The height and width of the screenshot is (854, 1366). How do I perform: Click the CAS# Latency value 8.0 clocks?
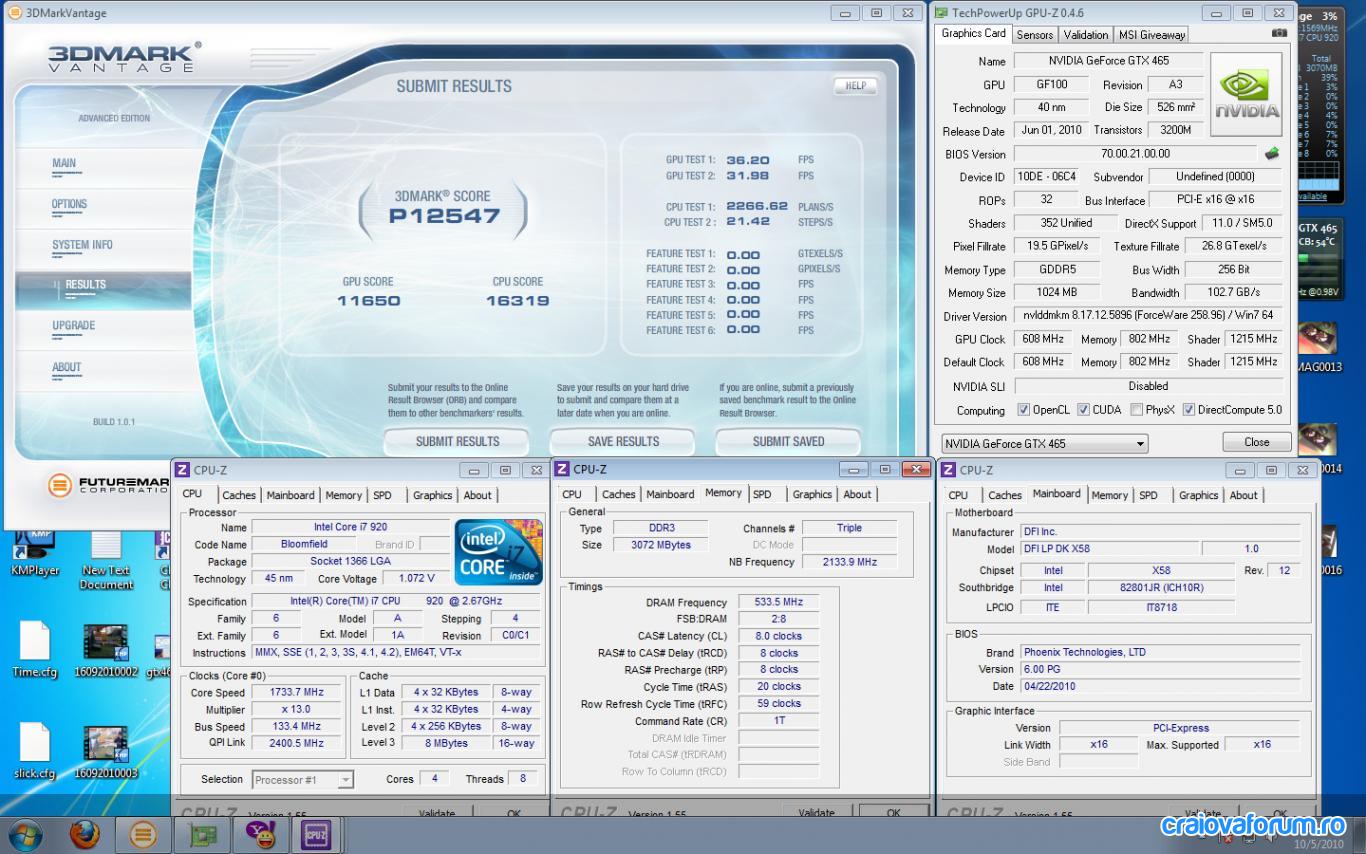pyautogui.click(x=779, y=636)
